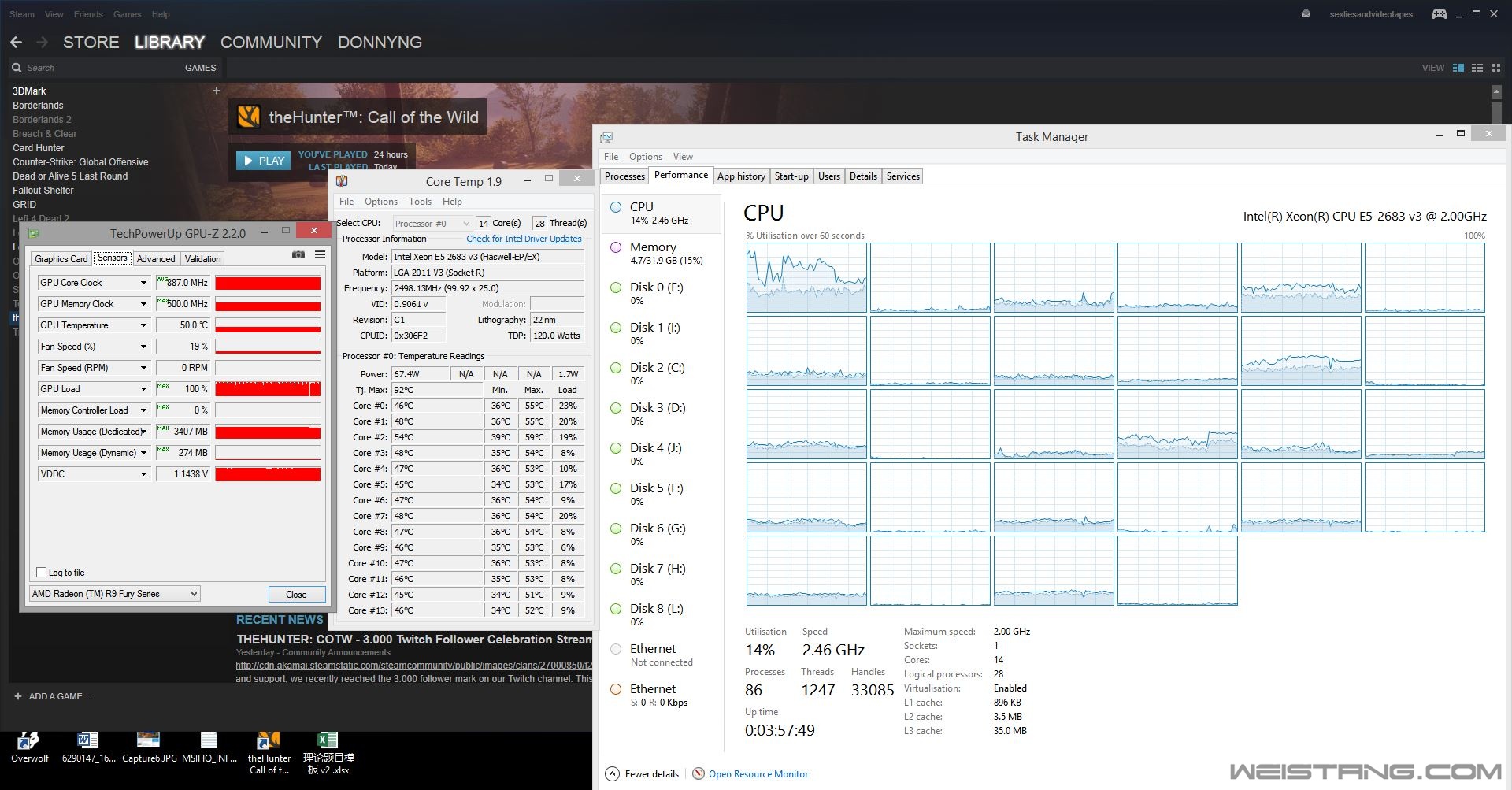The height and width of the screenshot is (790, 1512).
Task: Open the steamstatic news URL link
Action: coord(413,666)
